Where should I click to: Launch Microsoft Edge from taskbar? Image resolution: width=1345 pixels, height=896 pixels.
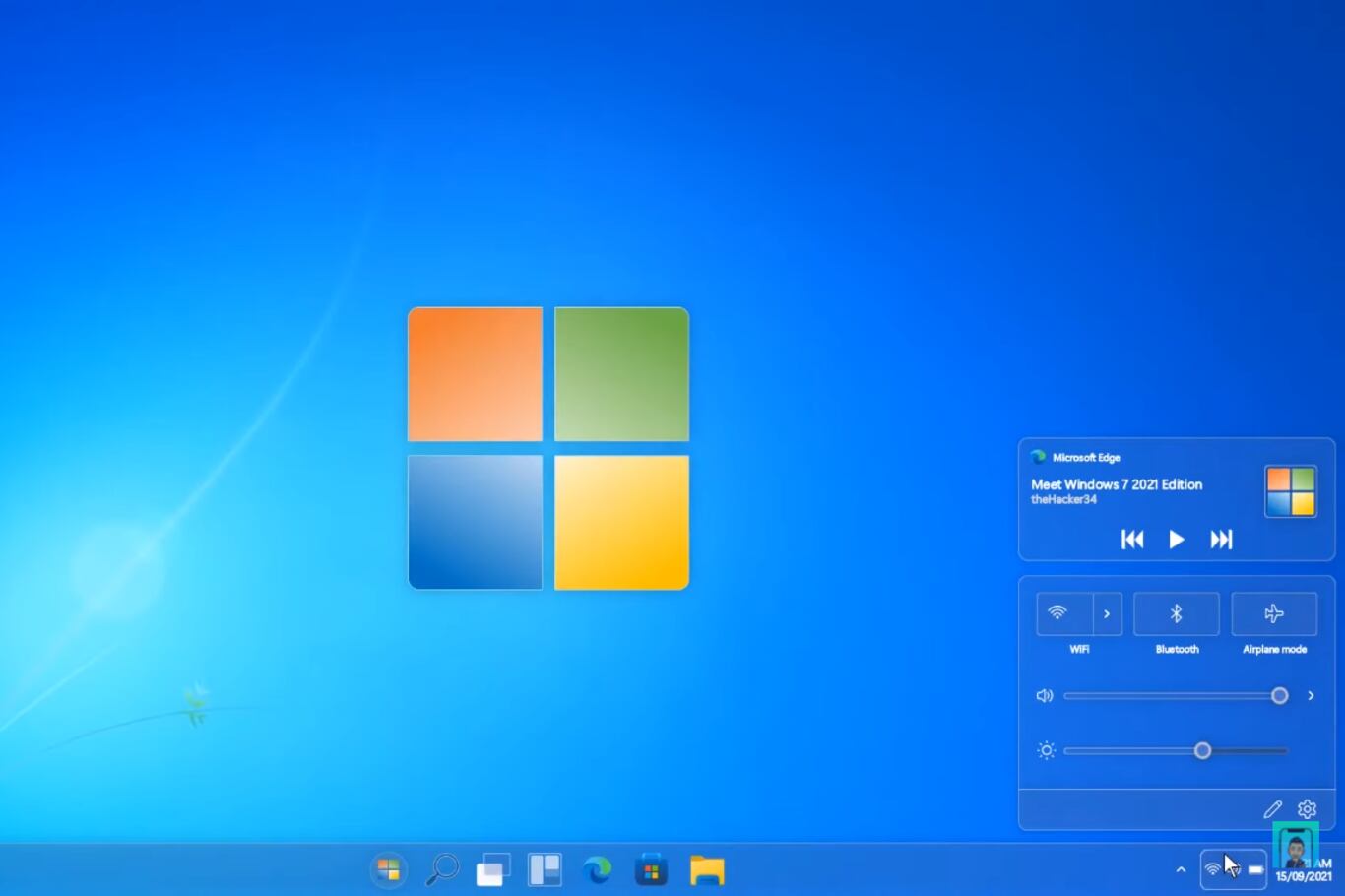pyautogui.click(x=598, y=870)
